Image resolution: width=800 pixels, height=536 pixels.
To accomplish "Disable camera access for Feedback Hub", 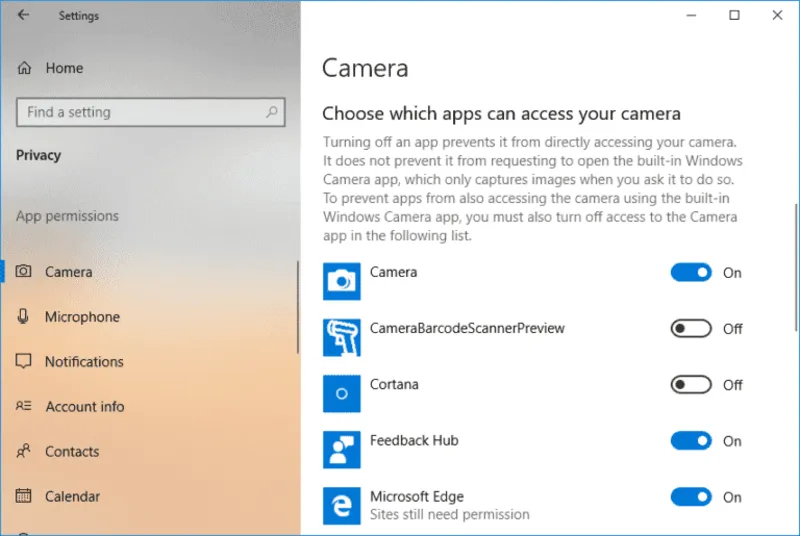I will (691, 441).
